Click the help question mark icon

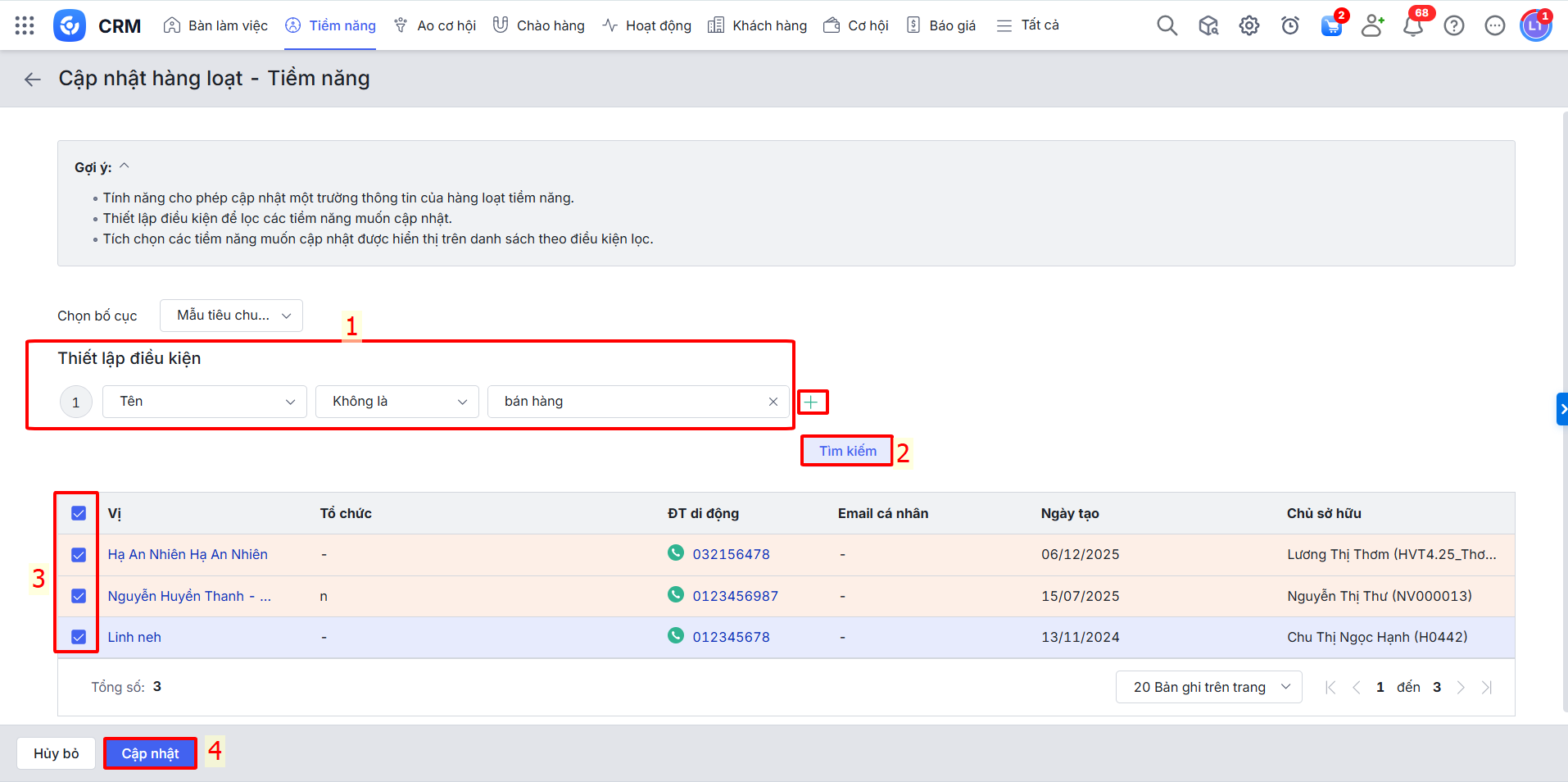[x=1453, y=26]
